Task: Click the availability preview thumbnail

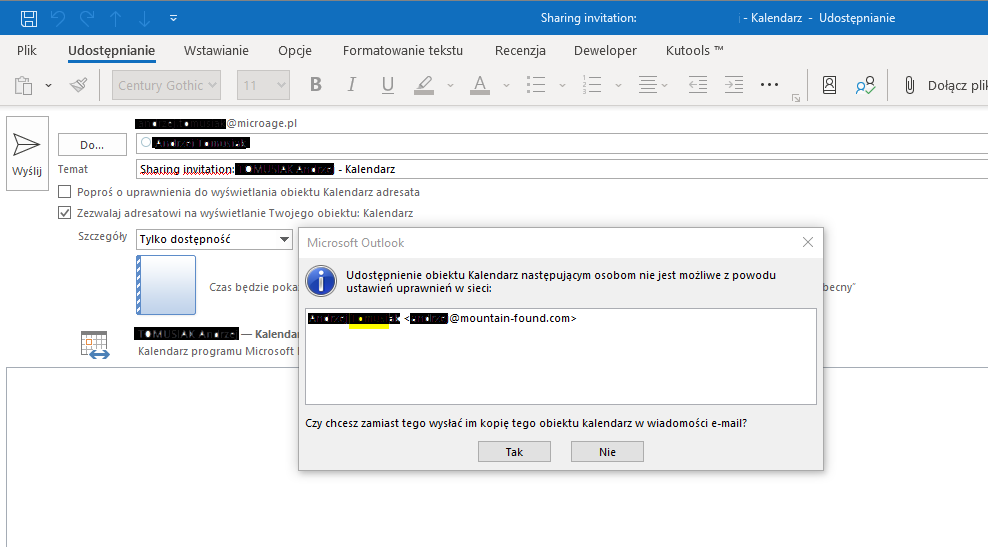Action: point(166,285)
